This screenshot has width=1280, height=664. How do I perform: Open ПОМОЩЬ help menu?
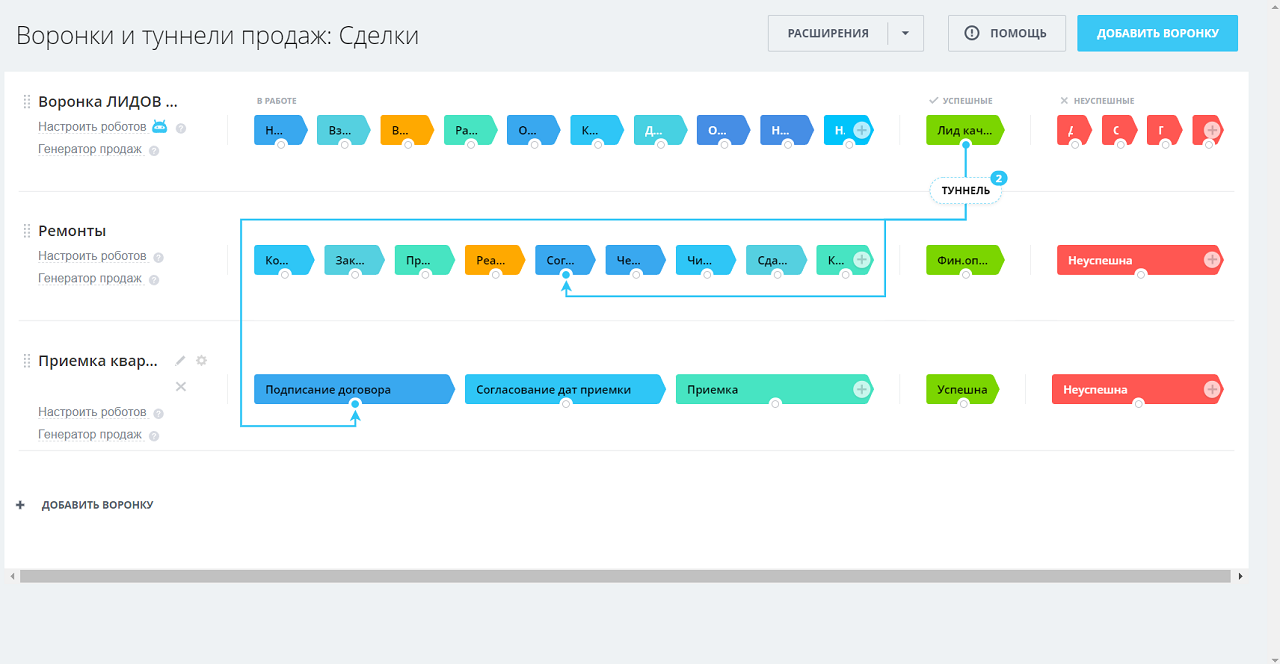click(x=1007, y=33)
